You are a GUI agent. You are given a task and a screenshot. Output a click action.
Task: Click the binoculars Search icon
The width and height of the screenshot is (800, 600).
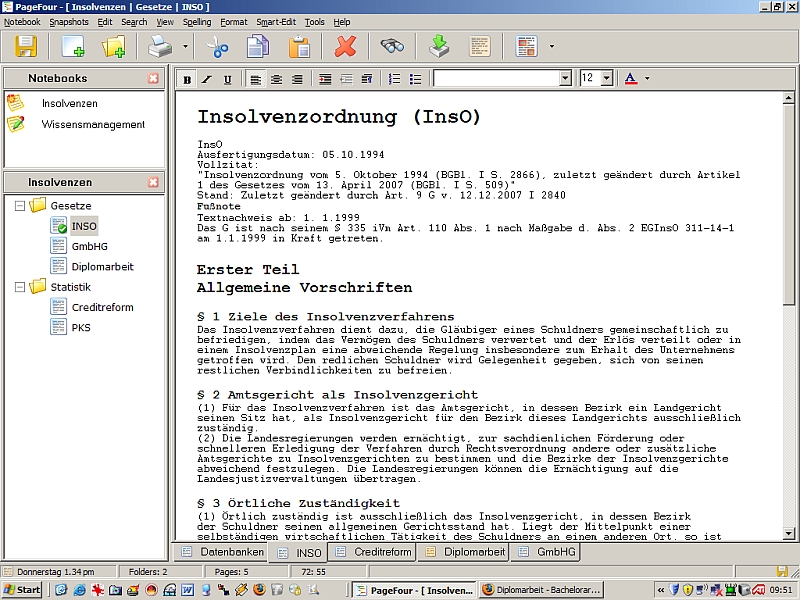pyautogui.click(x=392, y=46)
